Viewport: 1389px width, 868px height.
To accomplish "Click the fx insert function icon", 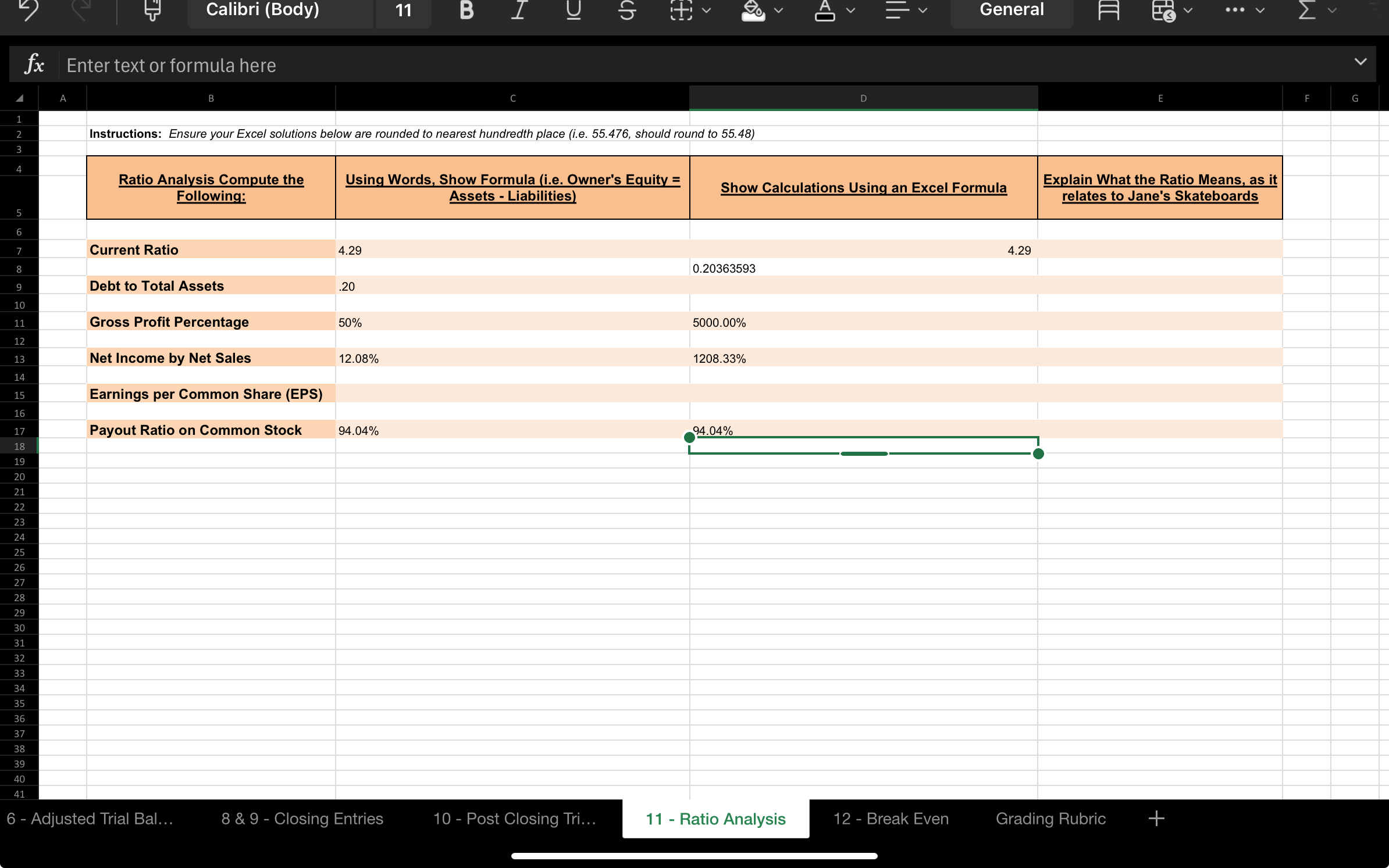I will tap(34, 65).
